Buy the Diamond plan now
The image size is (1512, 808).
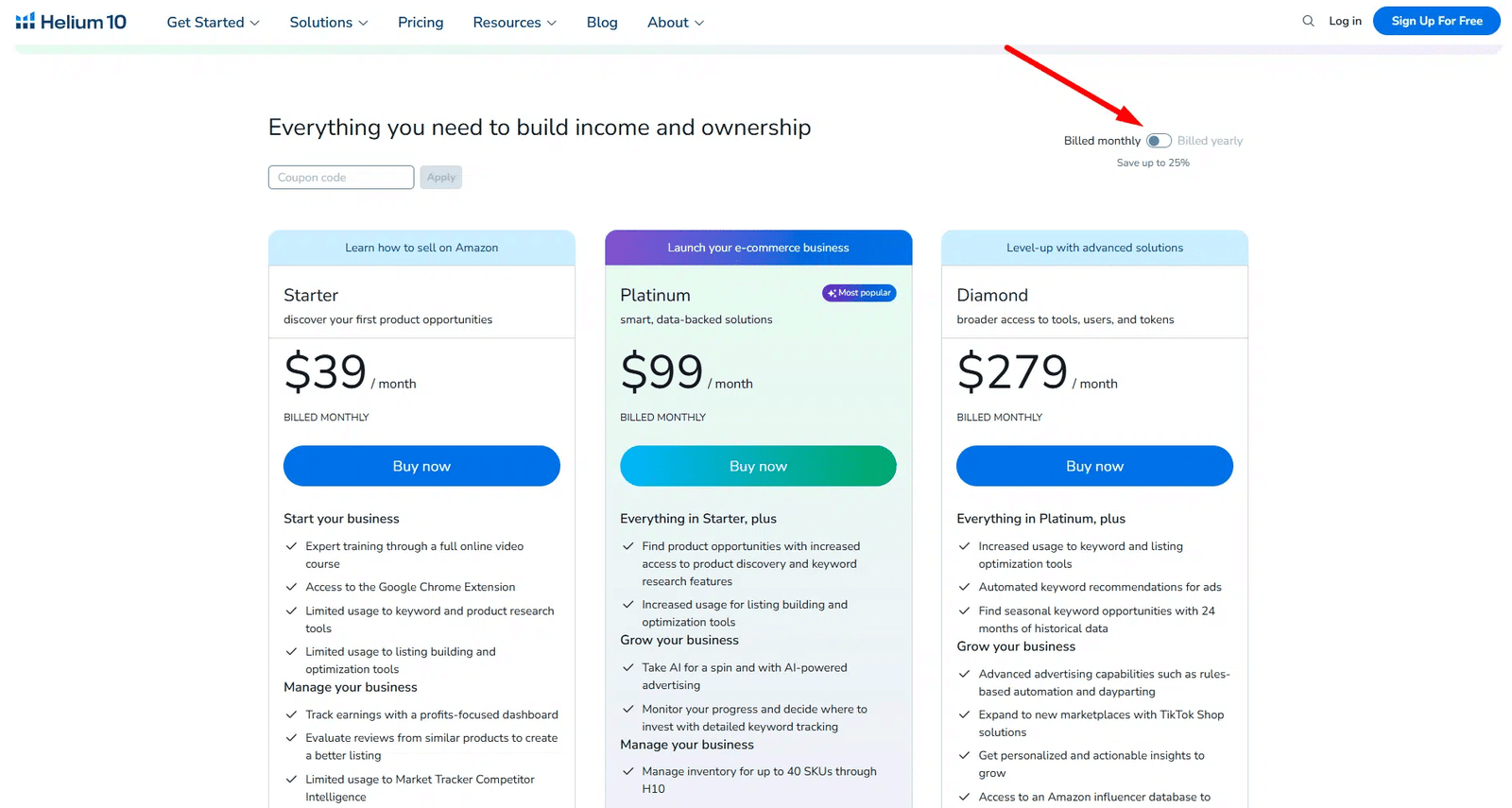[x=1094, y=466]
